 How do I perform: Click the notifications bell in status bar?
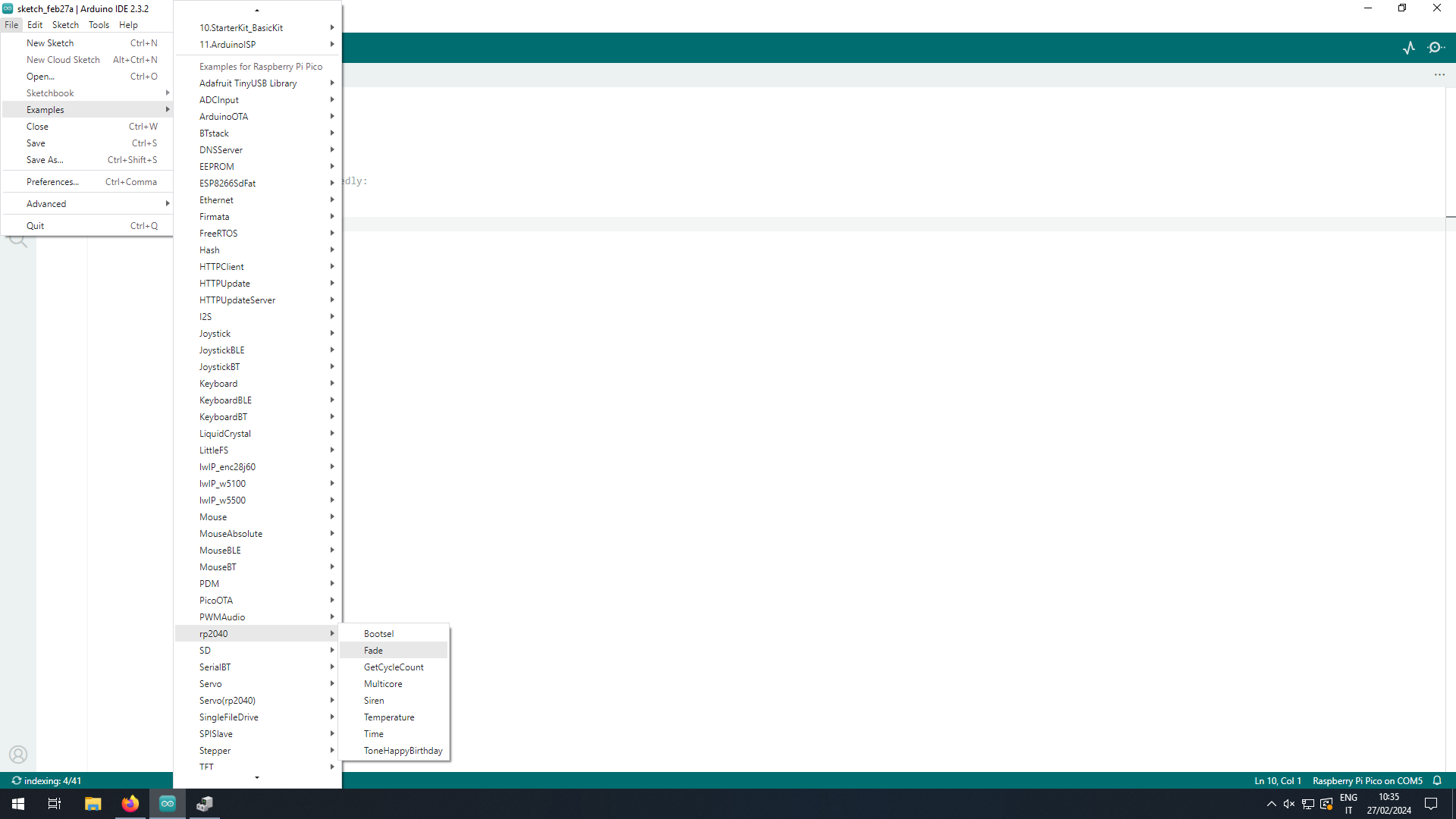click(x=1437, y=780)
